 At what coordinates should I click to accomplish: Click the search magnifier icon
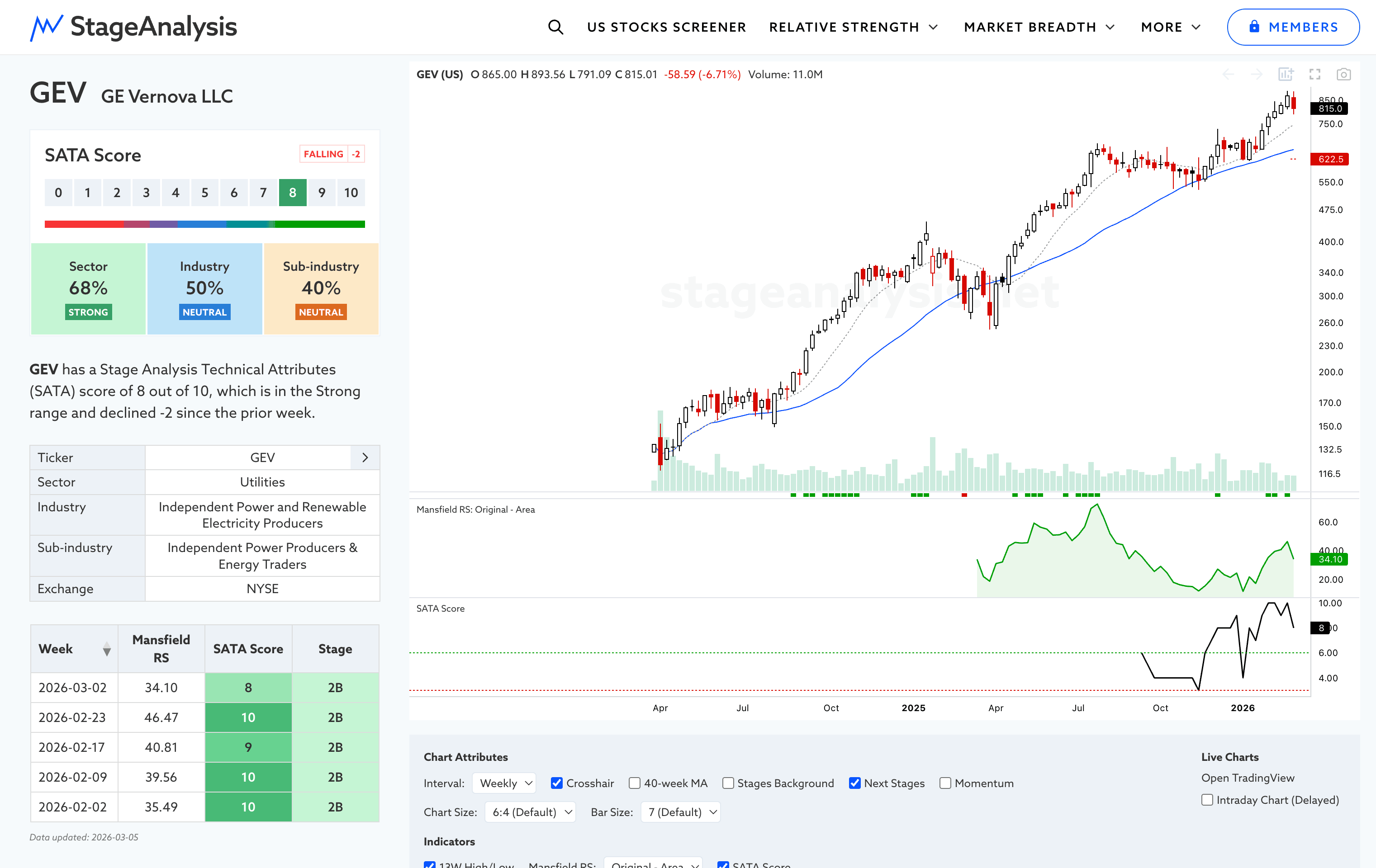(x=555, y=27)
